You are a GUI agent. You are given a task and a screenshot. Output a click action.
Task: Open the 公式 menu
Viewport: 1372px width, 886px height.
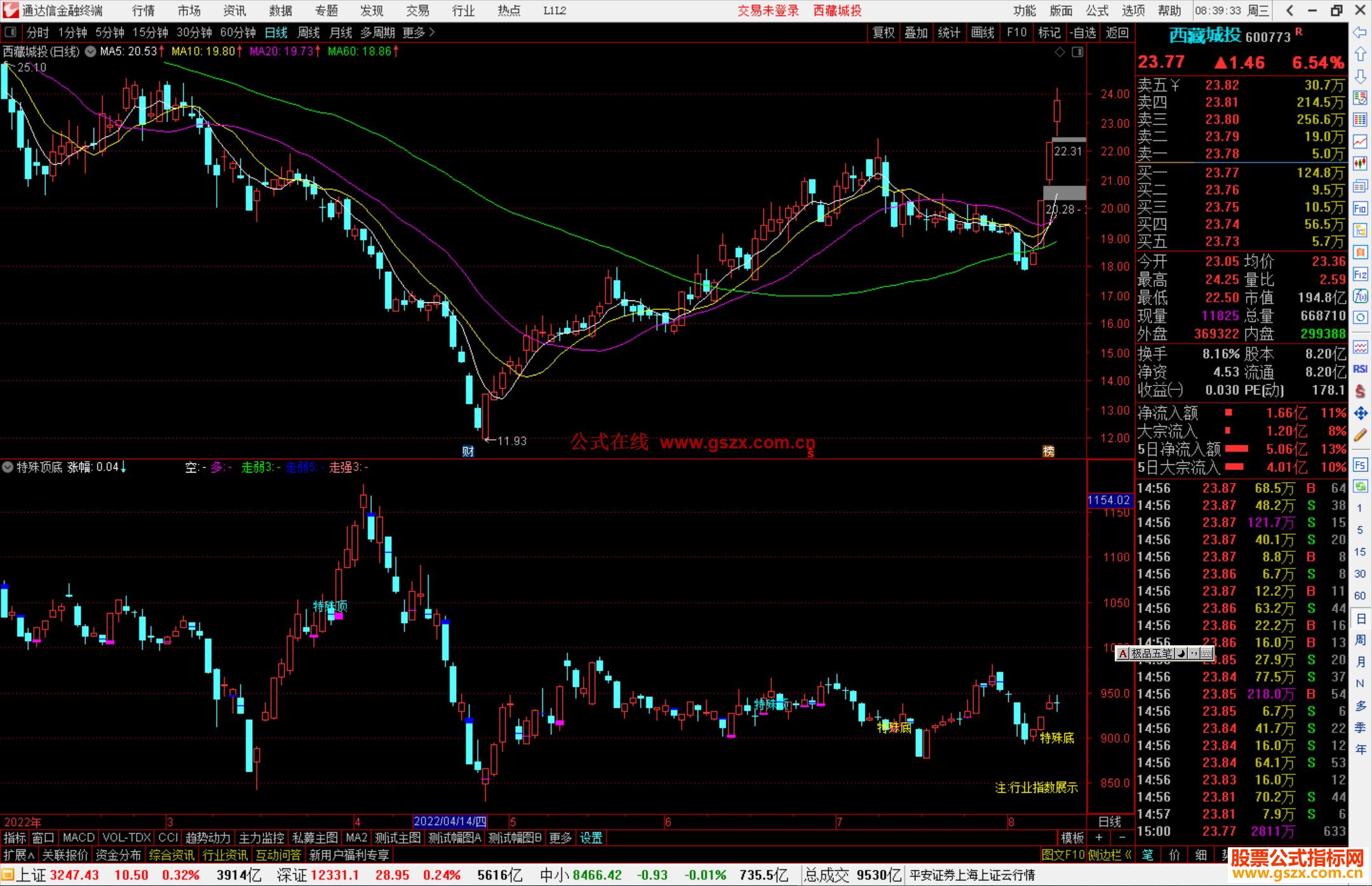(x=1097, y=10)
